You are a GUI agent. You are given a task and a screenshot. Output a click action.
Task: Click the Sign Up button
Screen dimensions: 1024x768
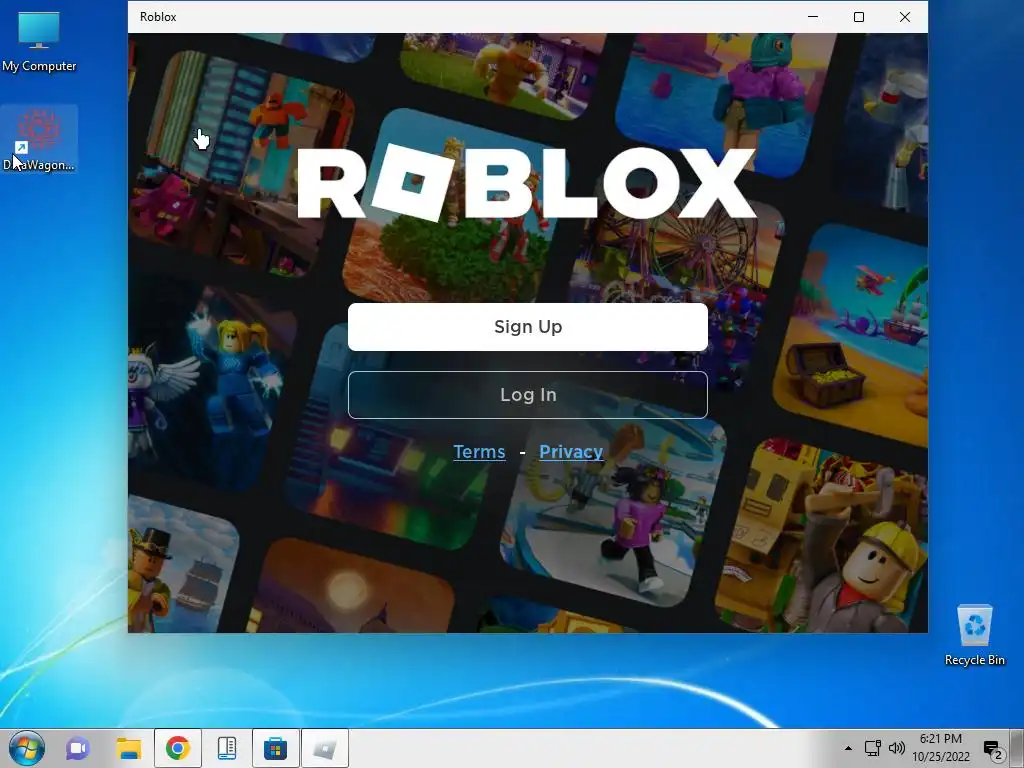tap(528, 327)
